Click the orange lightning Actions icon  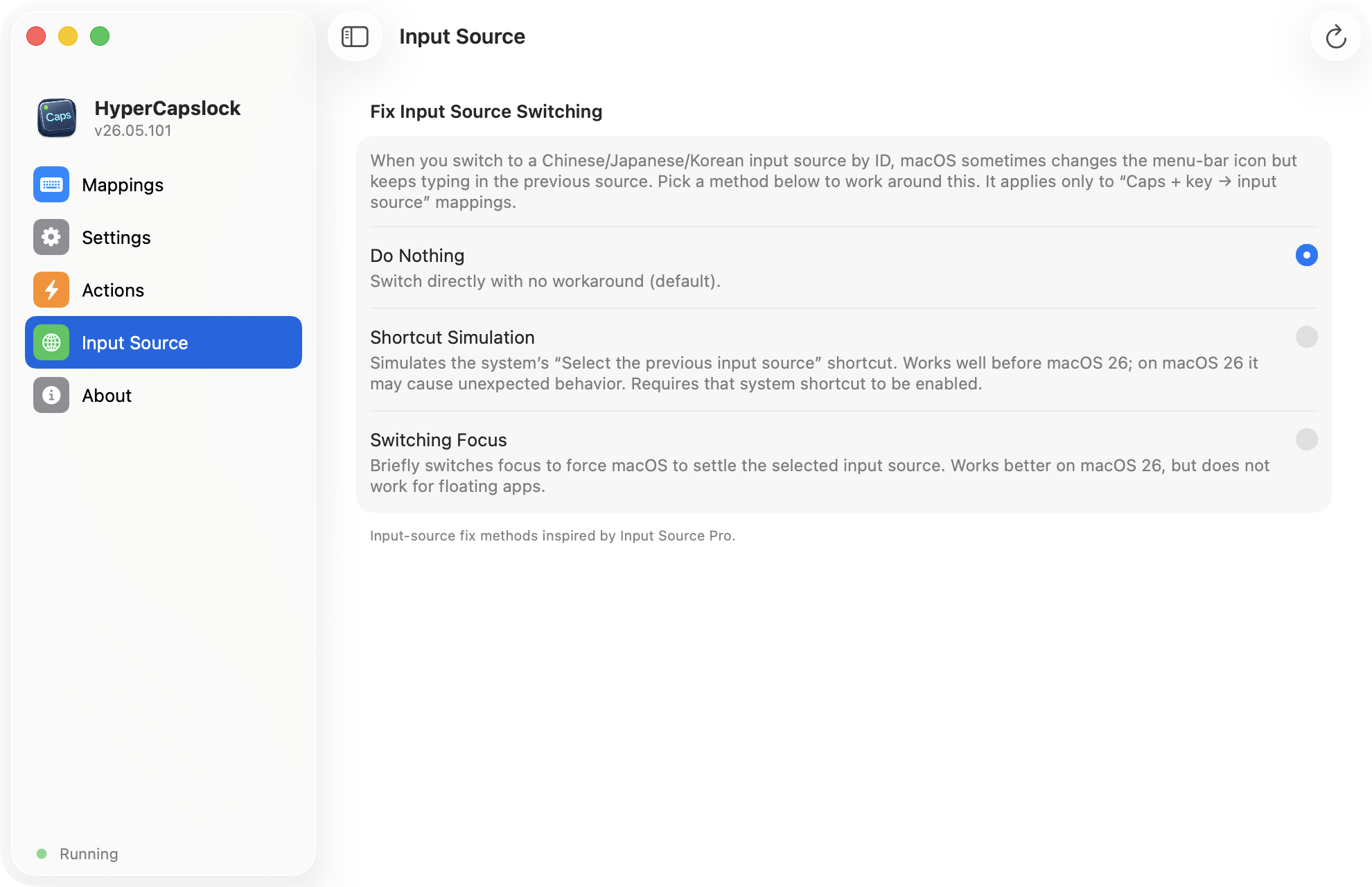(51, 290)
